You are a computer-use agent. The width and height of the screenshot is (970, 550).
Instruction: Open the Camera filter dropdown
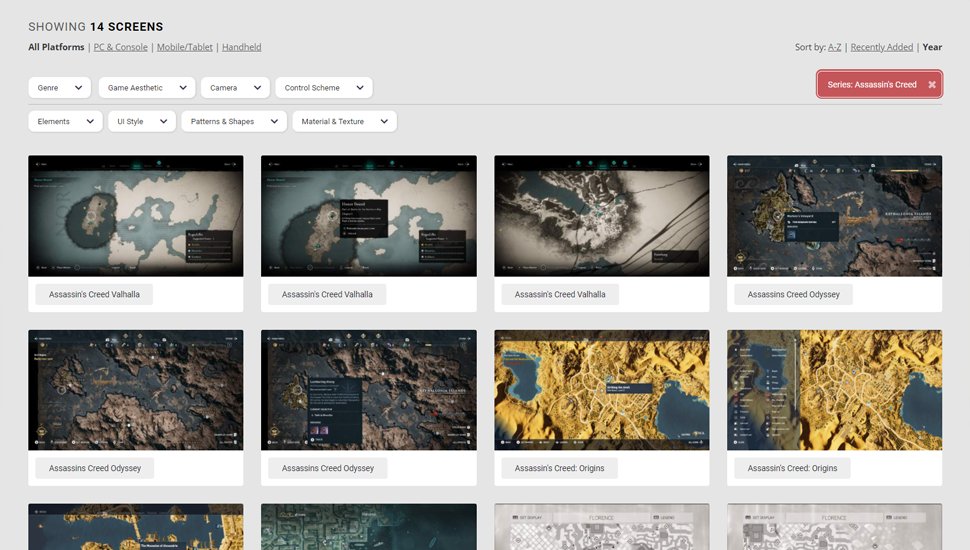(235, 87)
